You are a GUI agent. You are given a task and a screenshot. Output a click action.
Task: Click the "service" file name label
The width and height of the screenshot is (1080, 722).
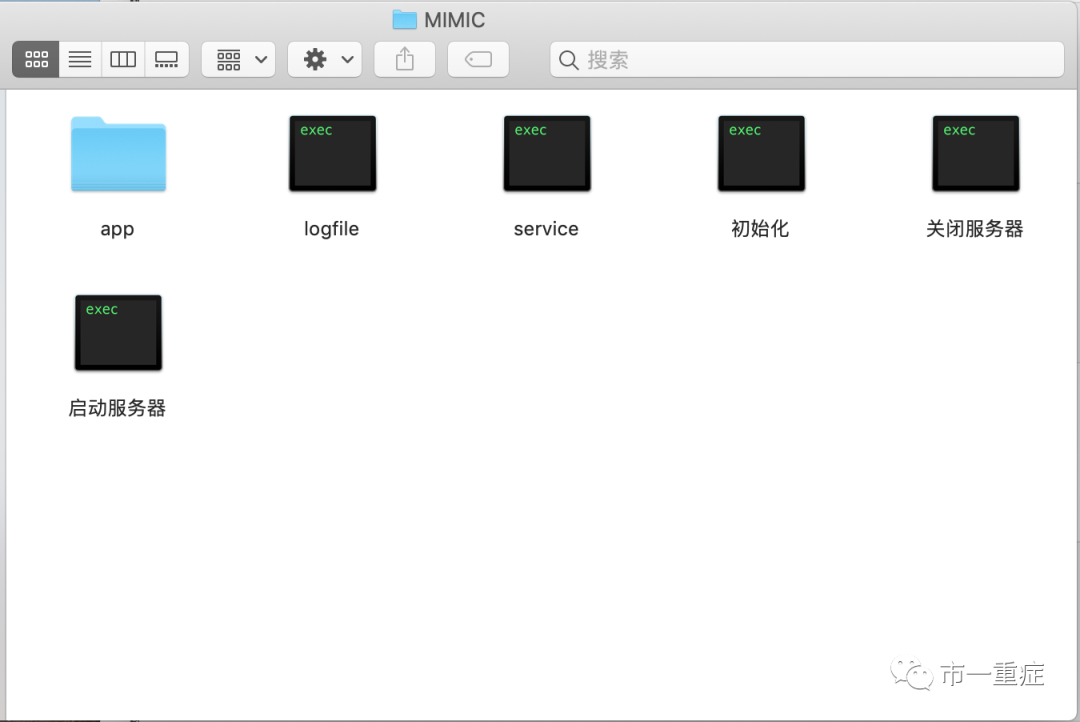[x=546, y=229]
